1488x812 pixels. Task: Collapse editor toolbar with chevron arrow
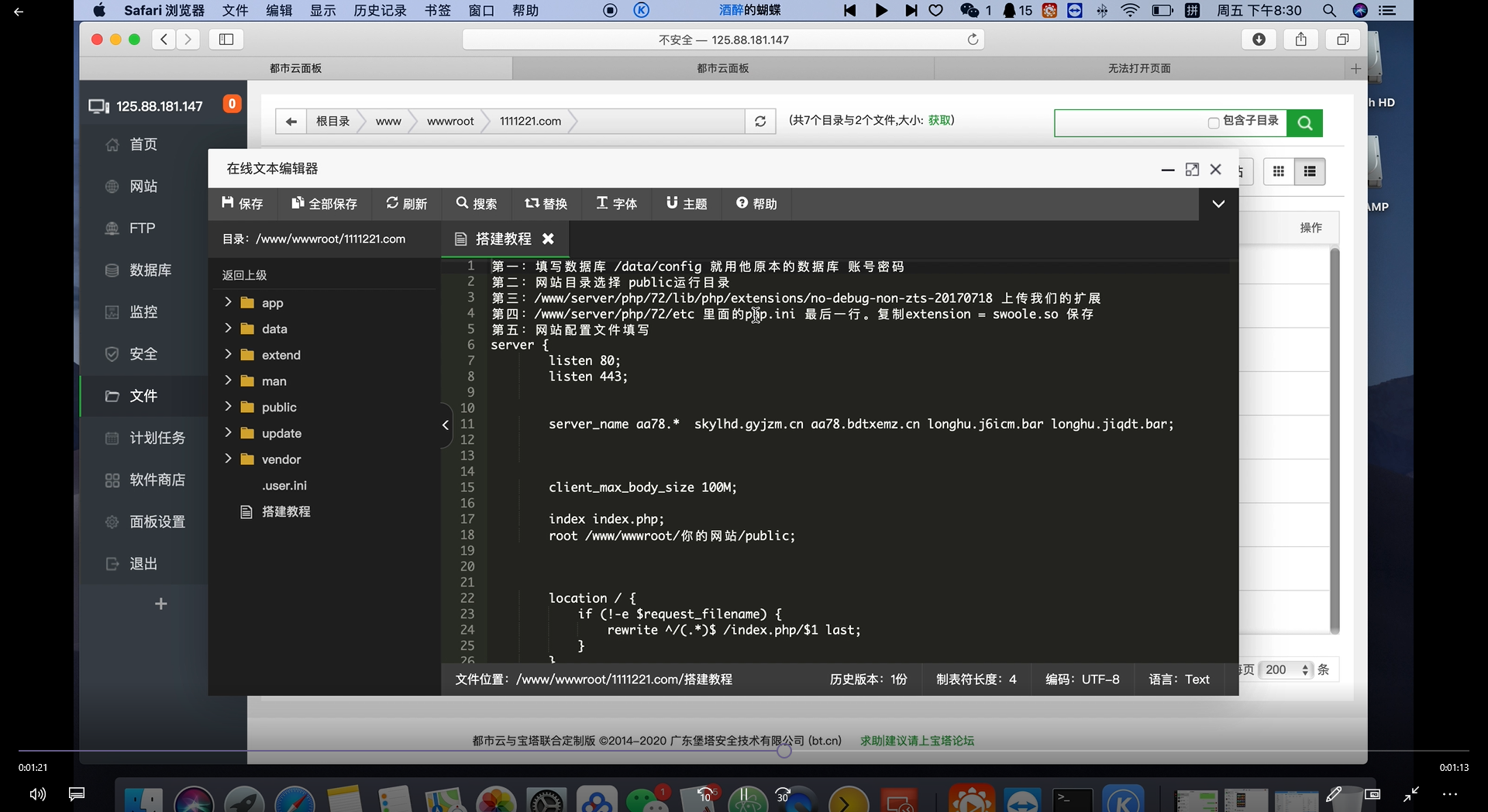click(x=1218, y=204)
